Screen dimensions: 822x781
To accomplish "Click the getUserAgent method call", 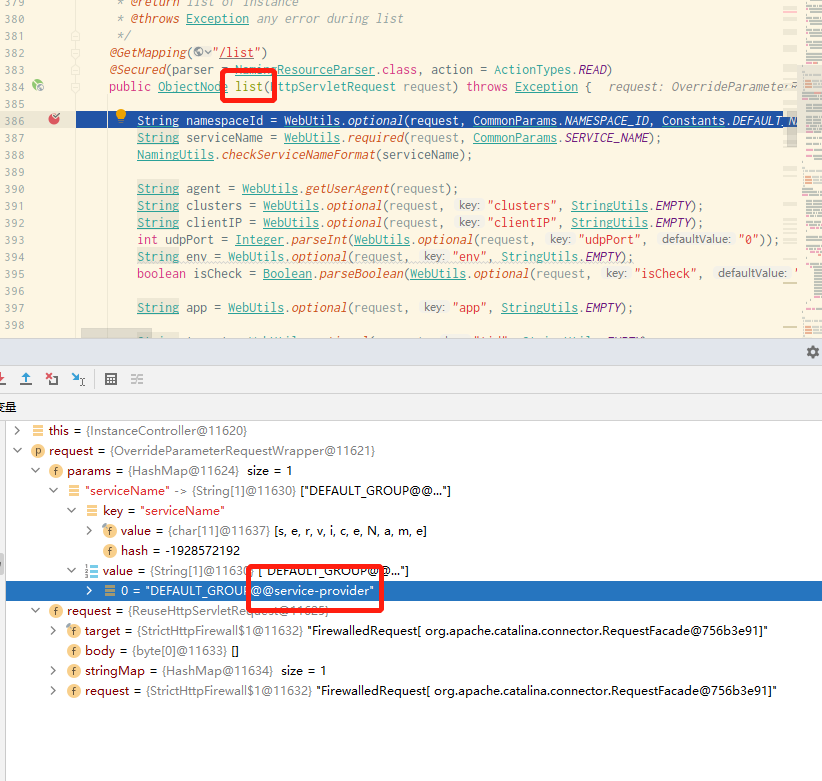I will pos(347,189).
